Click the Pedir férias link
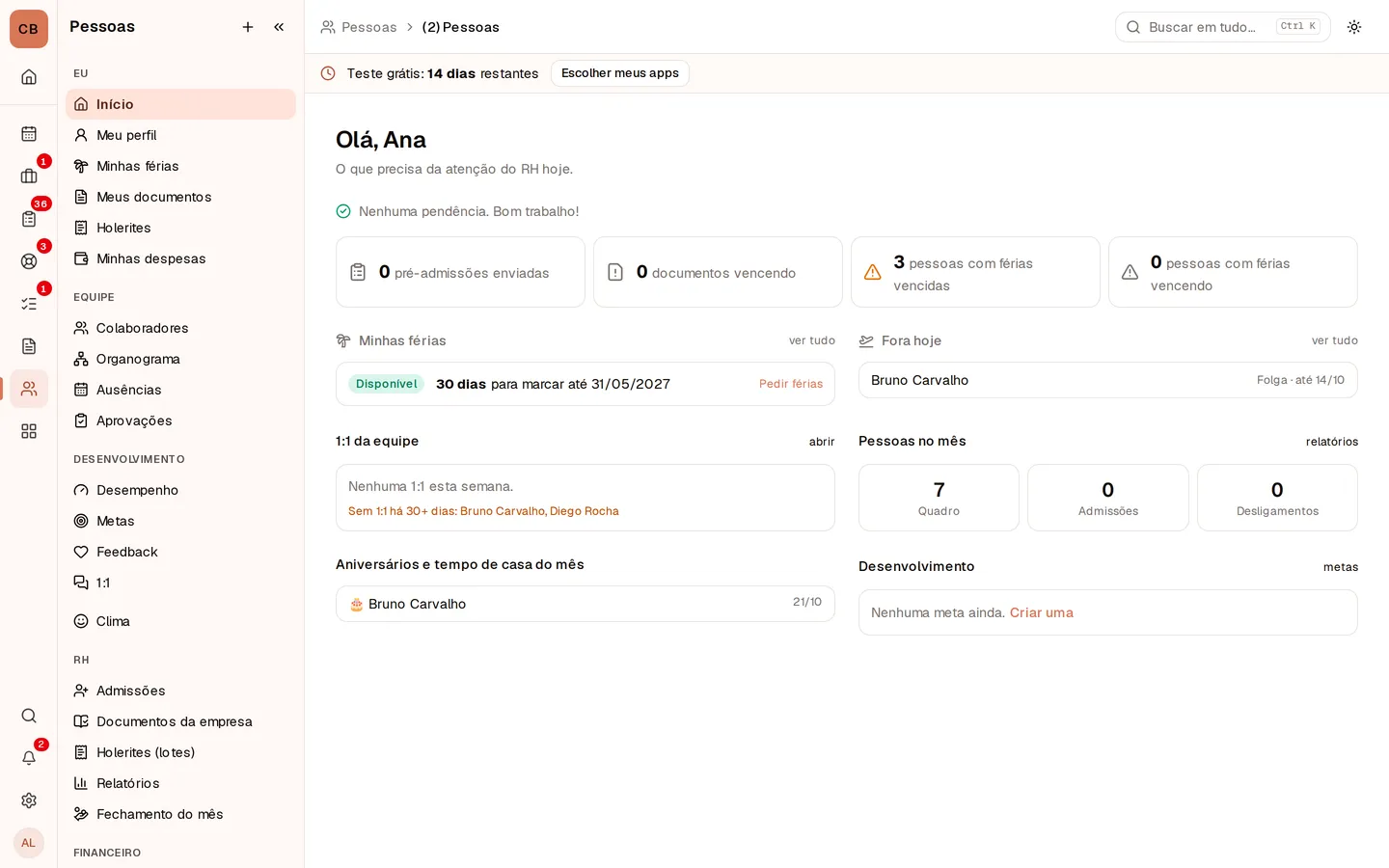This screenshot has width=1389, height=868. 791,384
